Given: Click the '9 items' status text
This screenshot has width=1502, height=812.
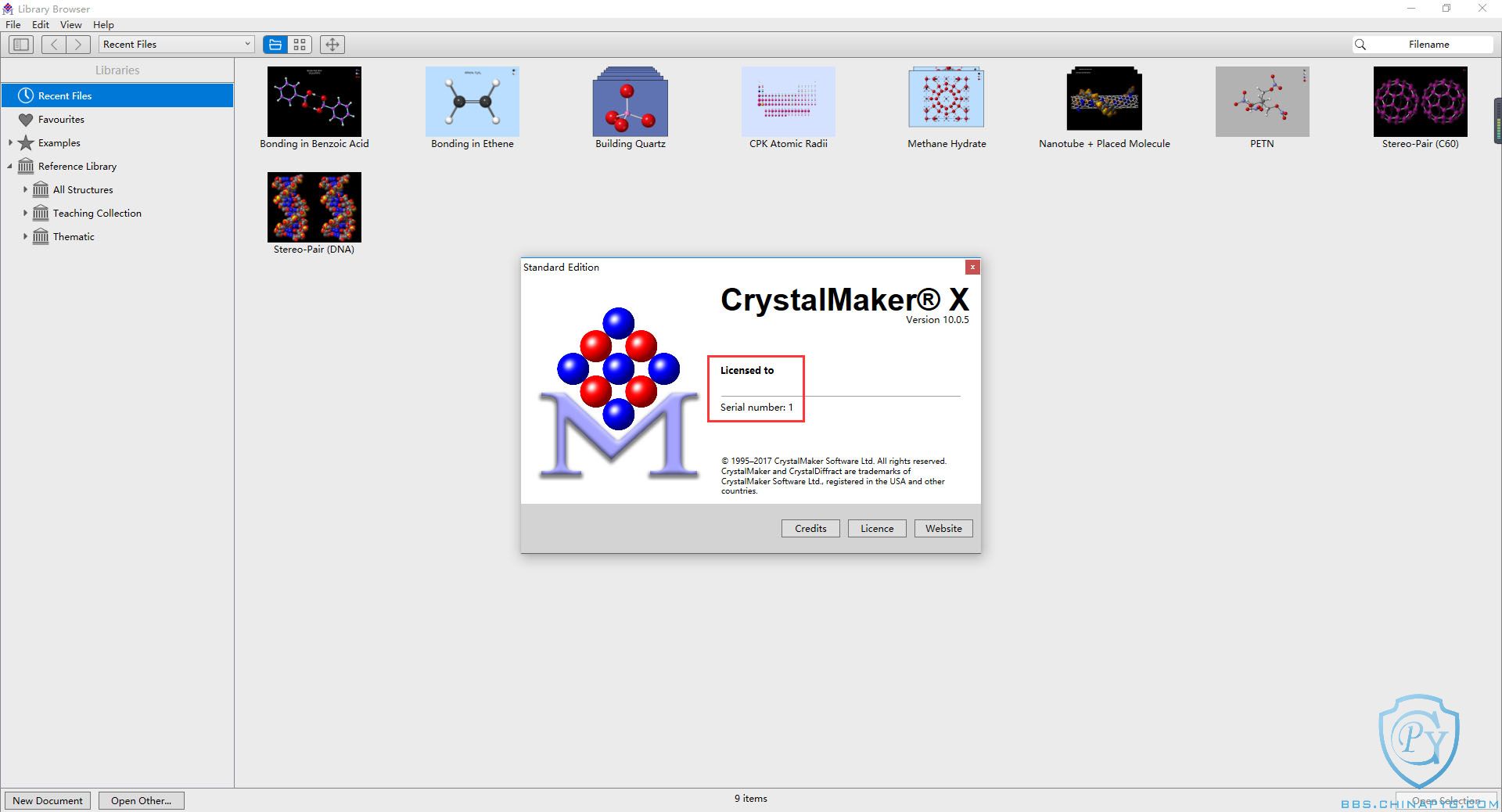Looking at the screenshot, I should point(750,799).
